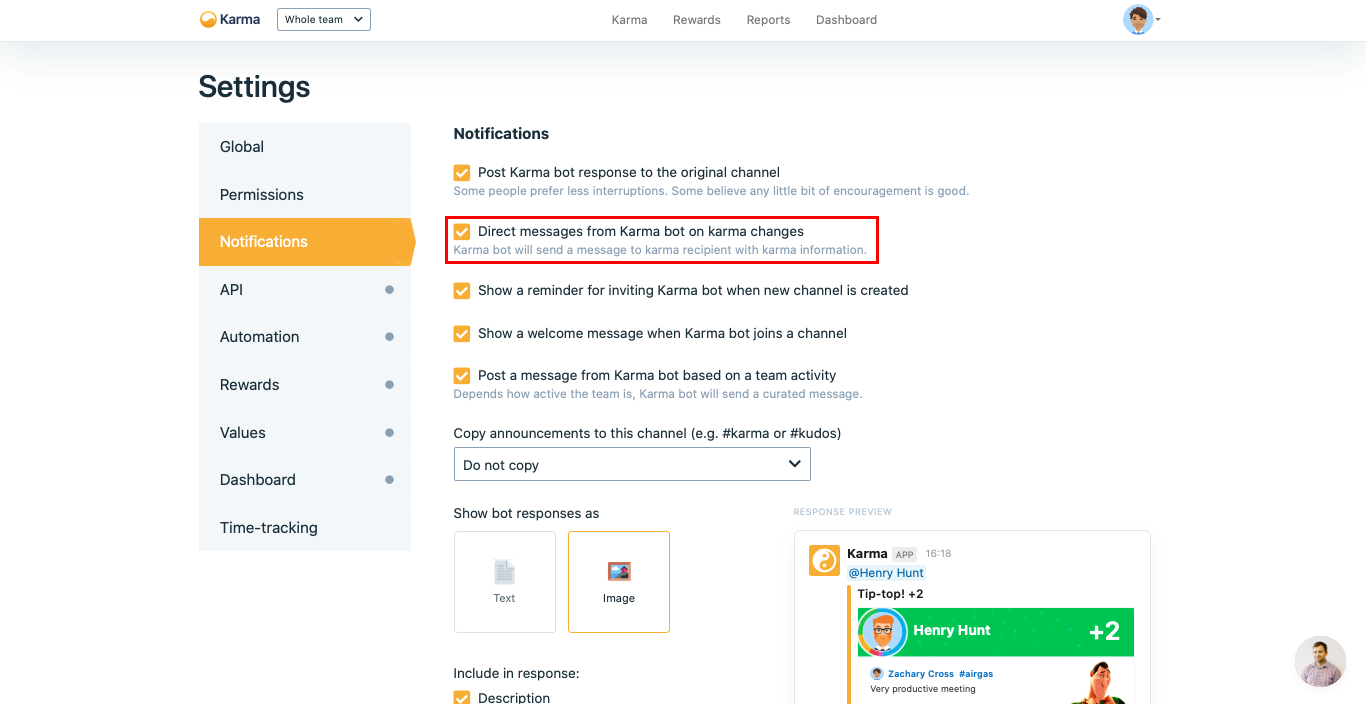Image resolution: width=1366 pixels, height=704 pixels.
Task: Disable direct messages from Karma bot checkbox
Action: click(462, 232)
